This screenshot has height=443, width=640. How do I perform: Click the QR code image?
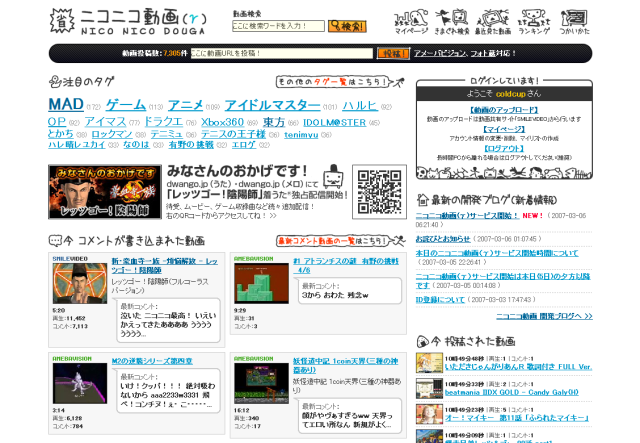[379, 192]
